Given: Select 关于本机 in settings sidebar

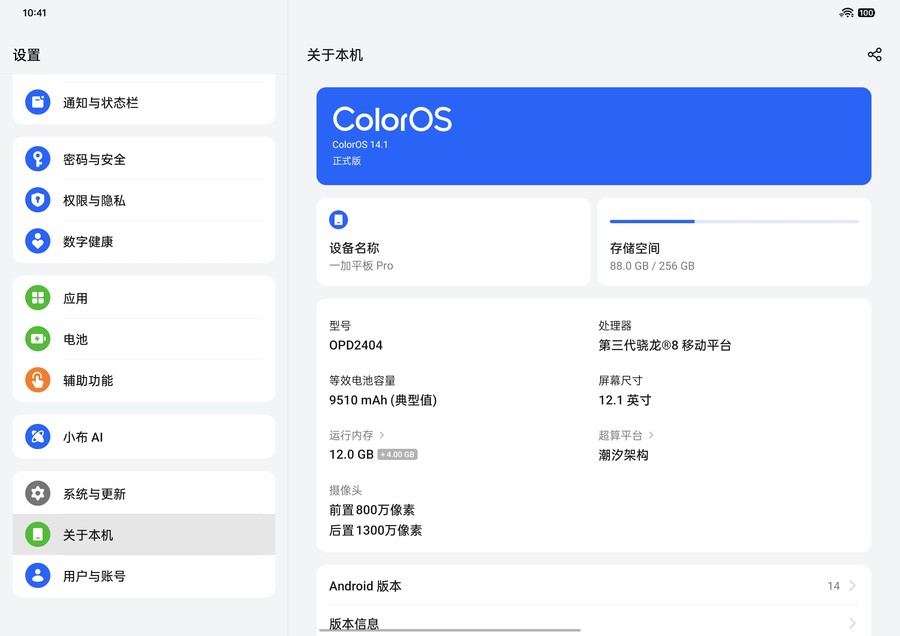Looking at the screenshot, I should (143, 535).
